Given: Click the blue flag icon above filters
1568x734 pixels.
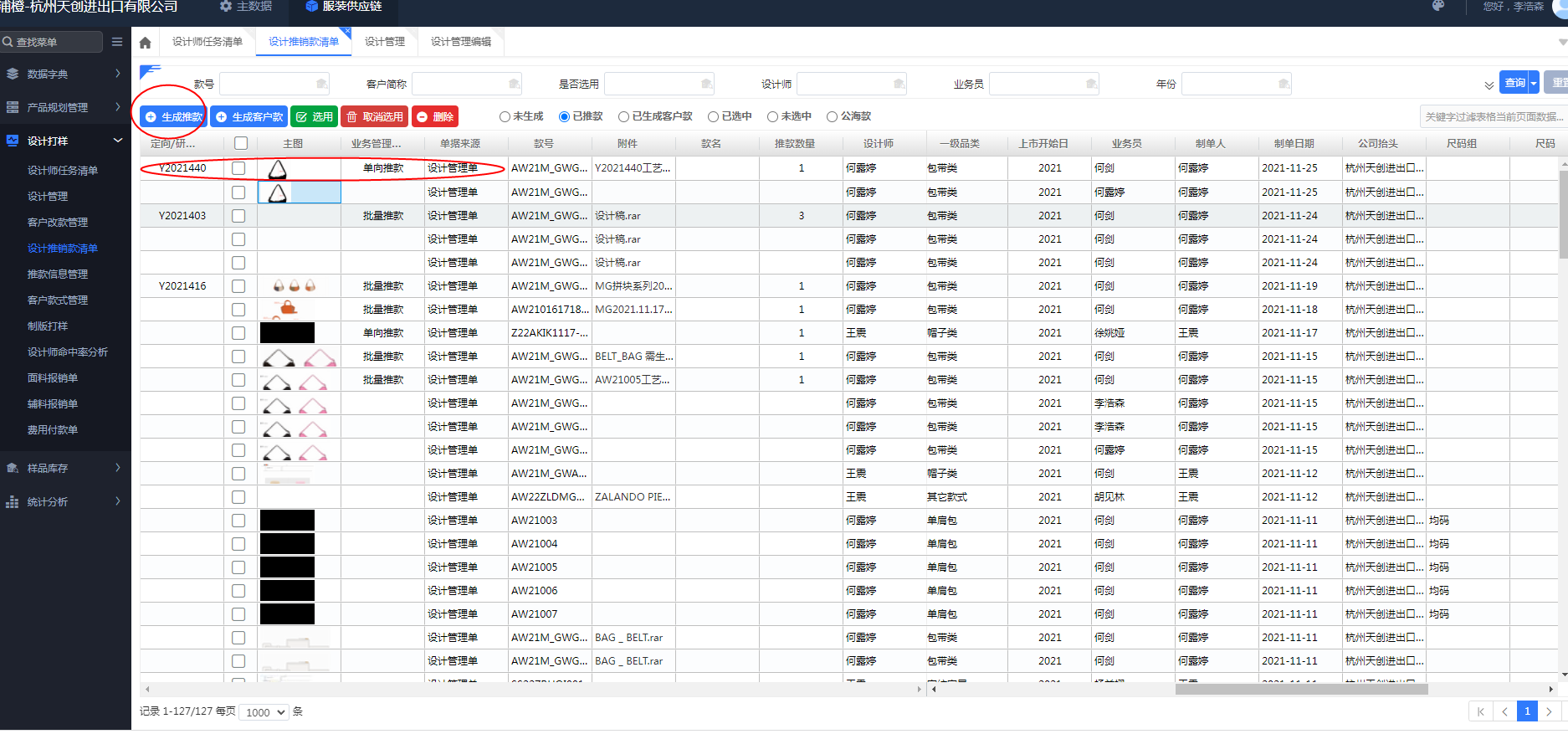Looking at the screenshot, I should (x=150, y=71).
